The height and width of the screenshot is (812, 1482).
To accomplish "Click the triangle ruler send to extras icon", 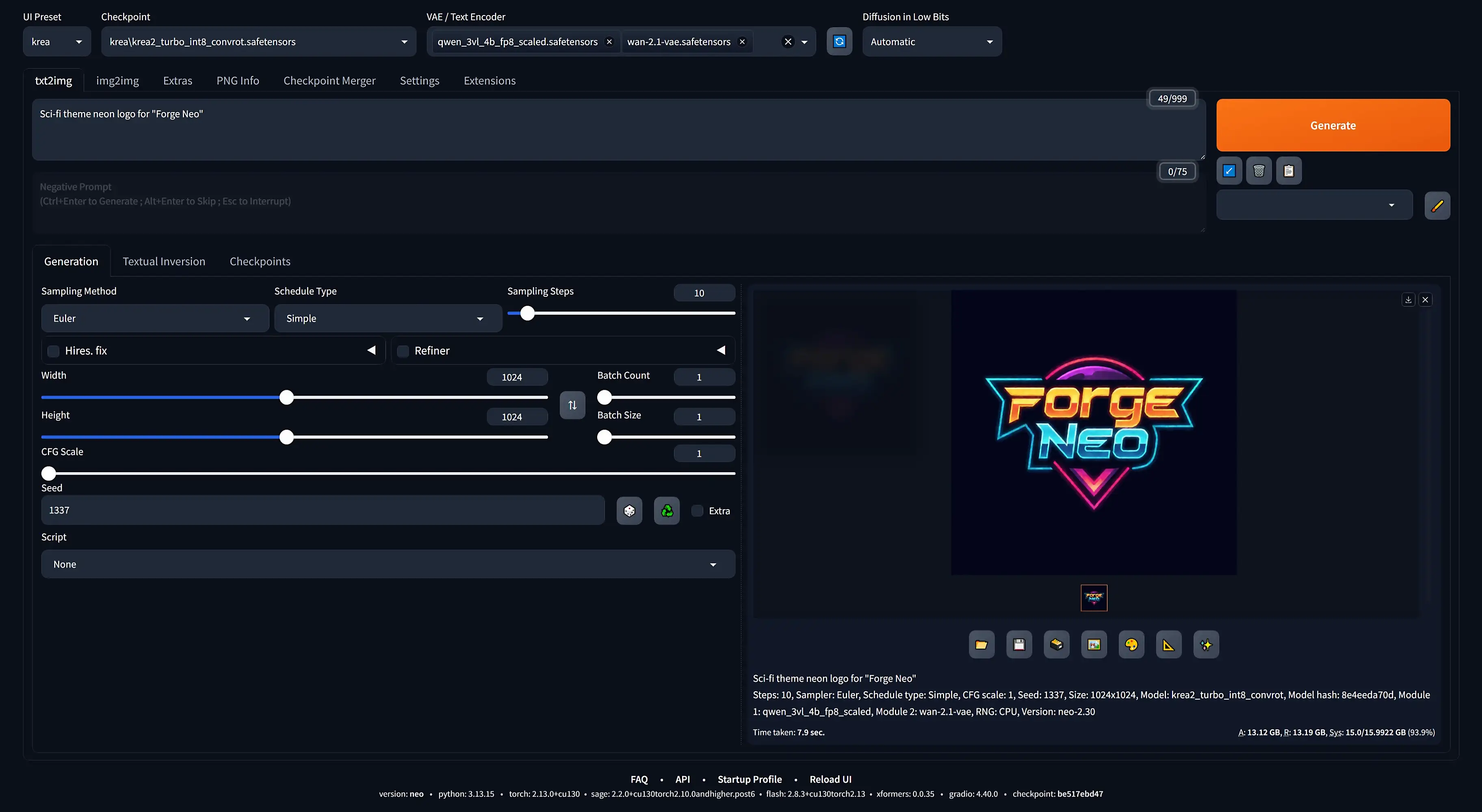I will [1168, 645].
